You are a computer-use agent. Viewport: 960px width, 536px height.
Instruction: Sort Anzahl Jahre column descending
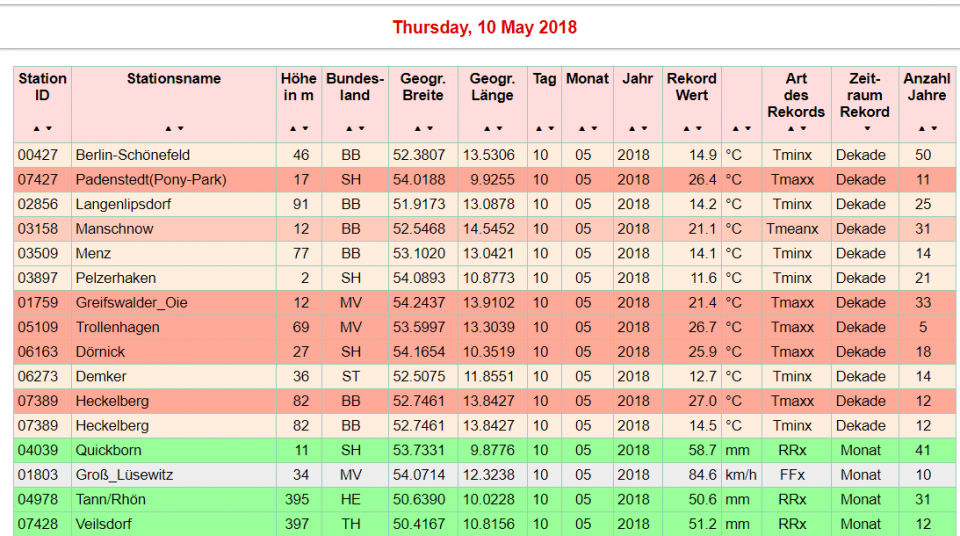click(933, 129)
